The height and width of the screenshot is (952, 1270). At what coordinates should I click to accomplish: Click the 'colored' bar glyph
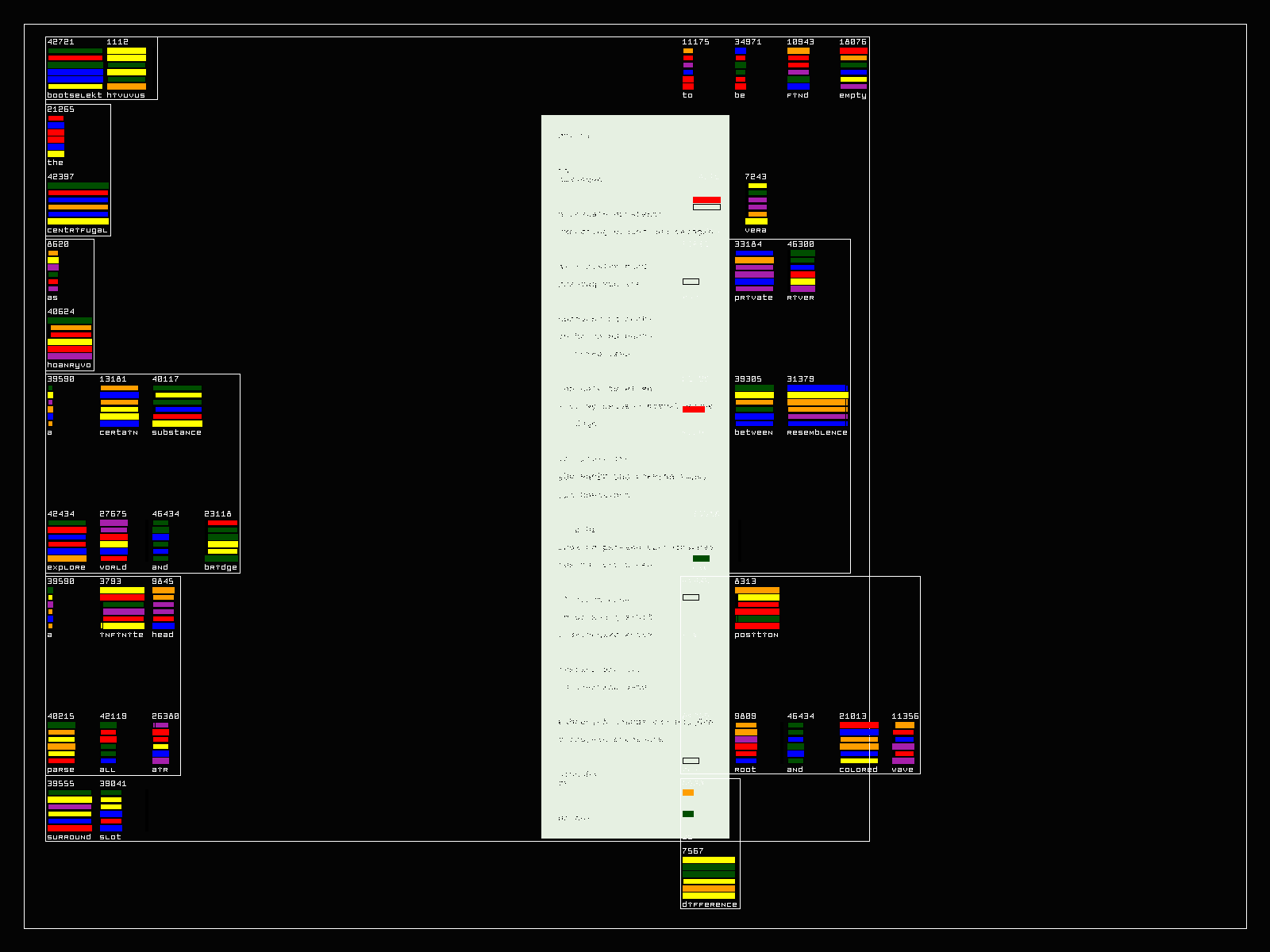[x=859, y=743]
